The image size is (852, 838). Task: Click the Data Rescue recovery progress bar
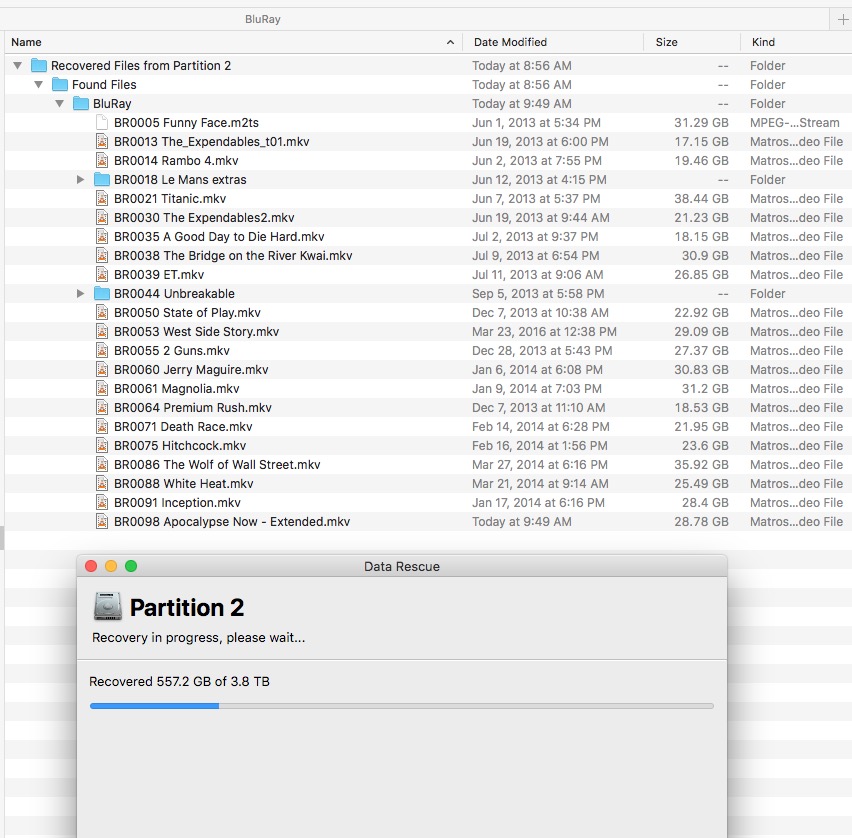coord(402,706)
